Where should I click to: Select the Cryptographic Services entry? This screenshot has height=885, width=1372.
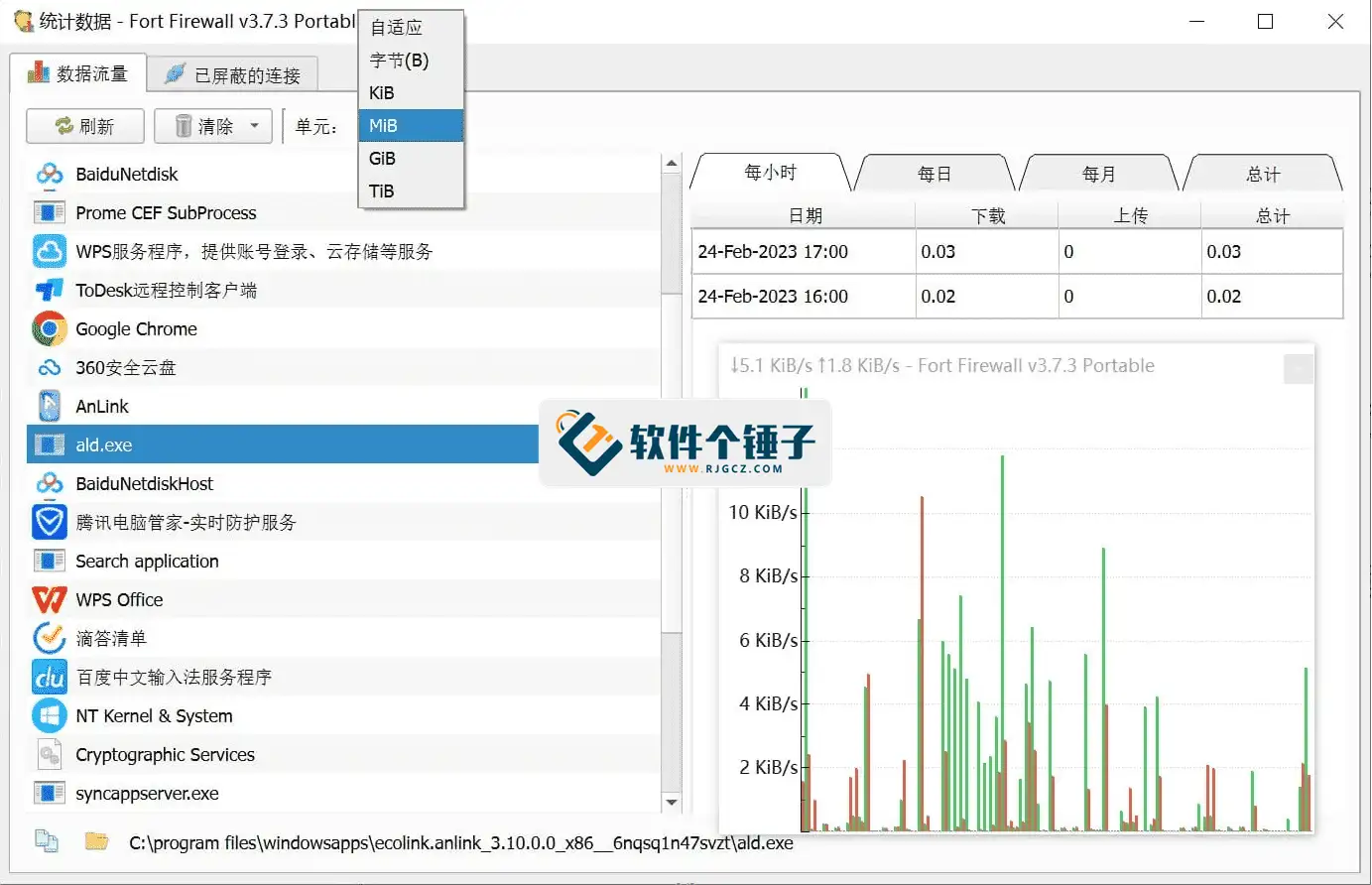click(343, 755)
